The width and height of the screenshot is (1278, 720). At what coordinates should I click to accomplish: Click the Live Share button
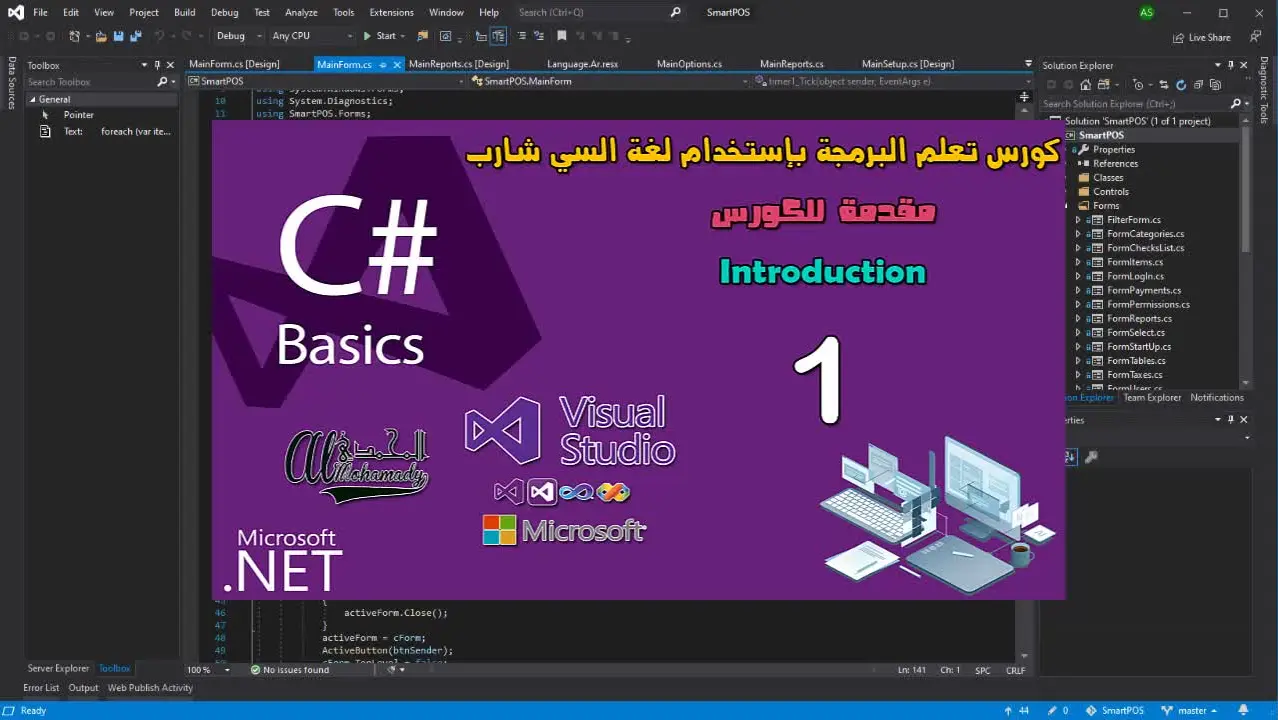[1202, 37]
